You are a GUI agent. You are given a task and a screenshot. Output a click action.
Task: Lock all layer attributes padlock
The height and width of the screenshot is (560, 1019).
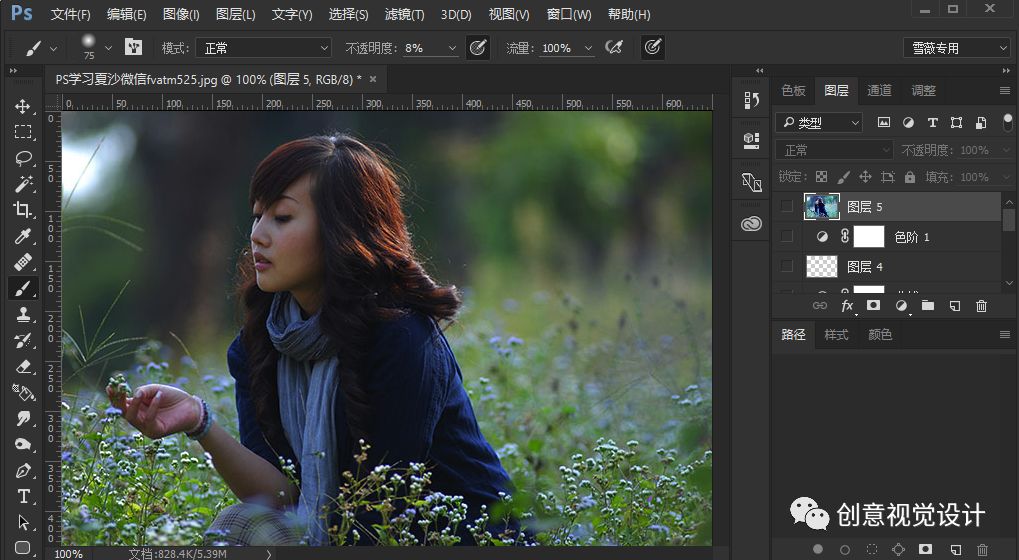coord(910,177)
